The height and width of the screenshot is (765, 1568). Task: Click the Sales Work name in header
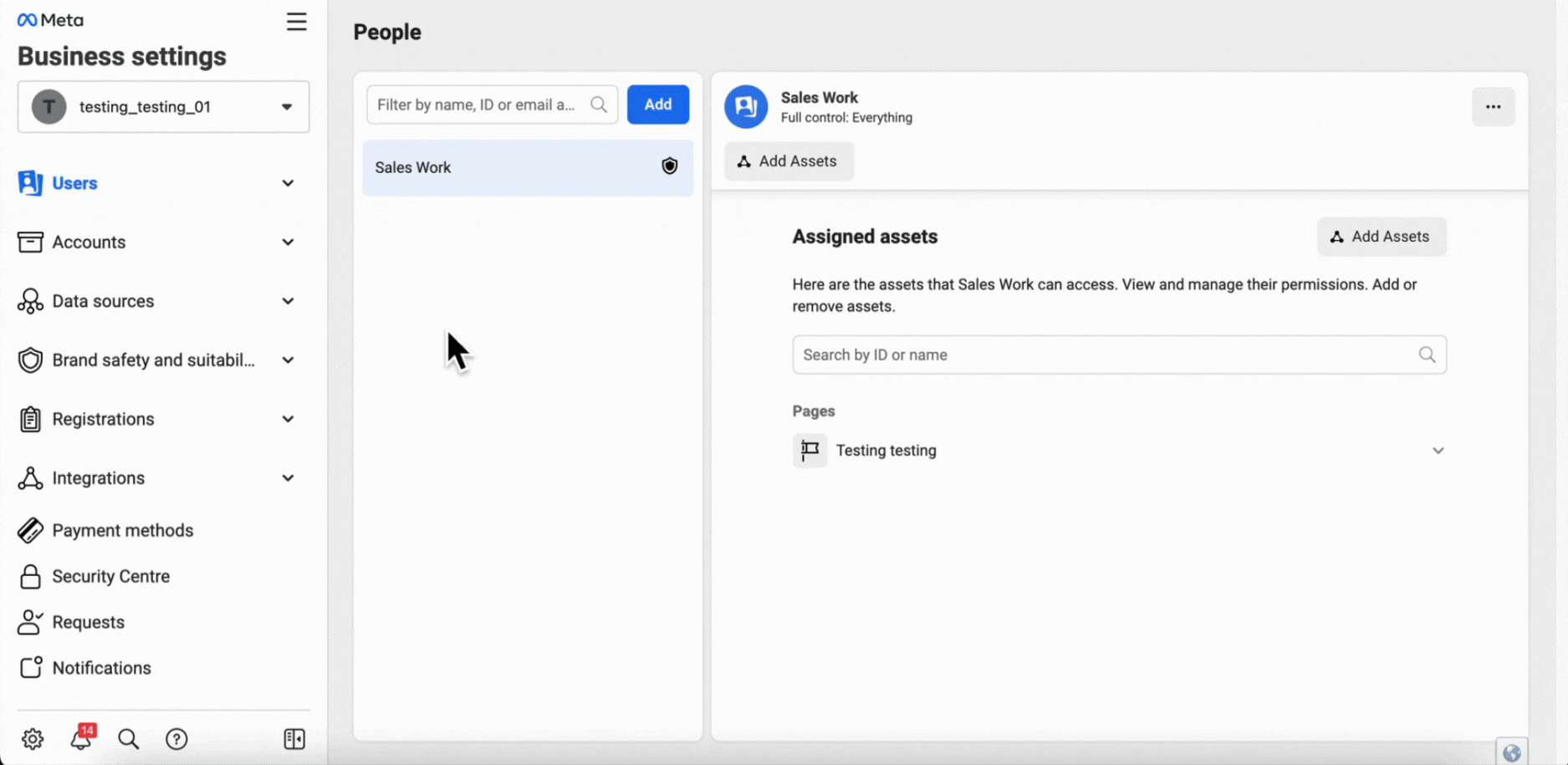(x=820, y=98)
